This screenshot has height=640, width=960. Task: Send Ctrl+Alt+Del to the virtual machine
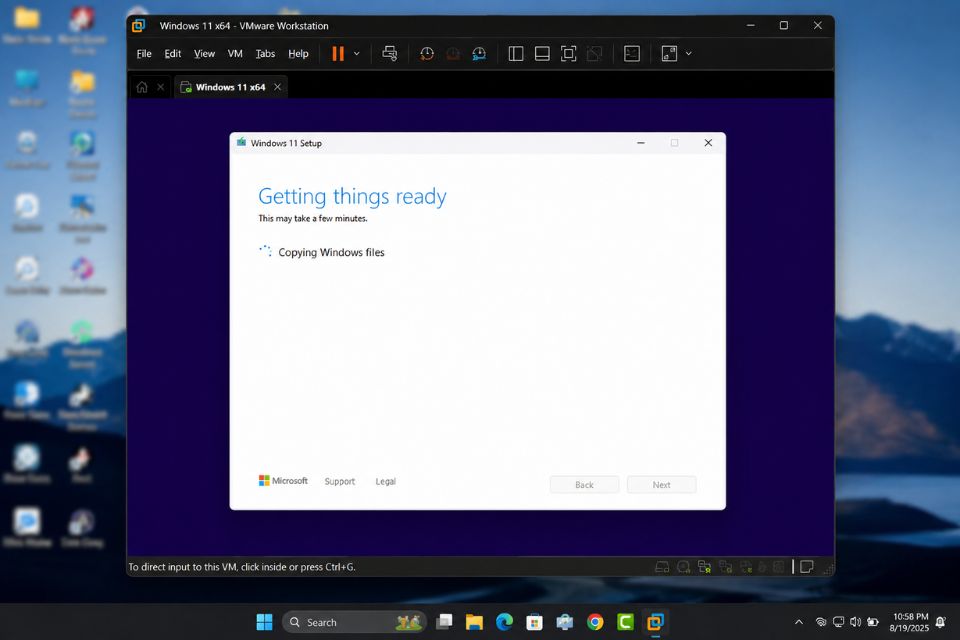point(389,54)
